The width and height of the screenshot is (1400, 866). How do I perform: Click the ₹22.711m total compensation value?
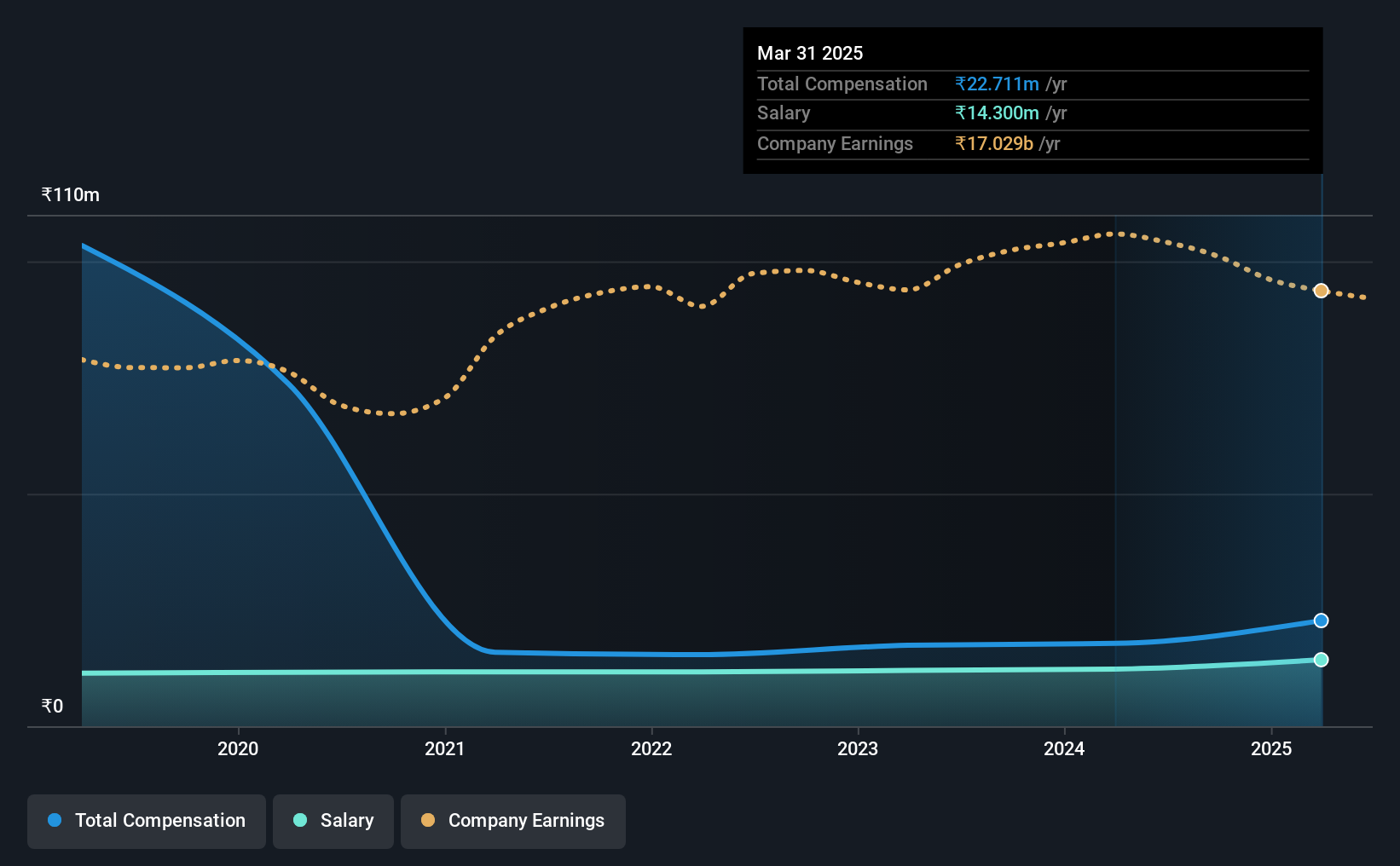coord(997,84)
